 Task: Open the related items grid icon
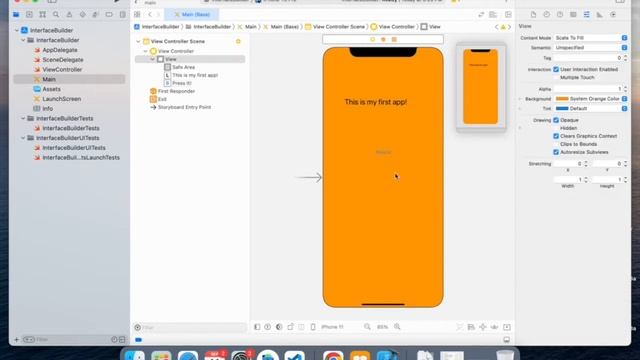click(137, 15)
